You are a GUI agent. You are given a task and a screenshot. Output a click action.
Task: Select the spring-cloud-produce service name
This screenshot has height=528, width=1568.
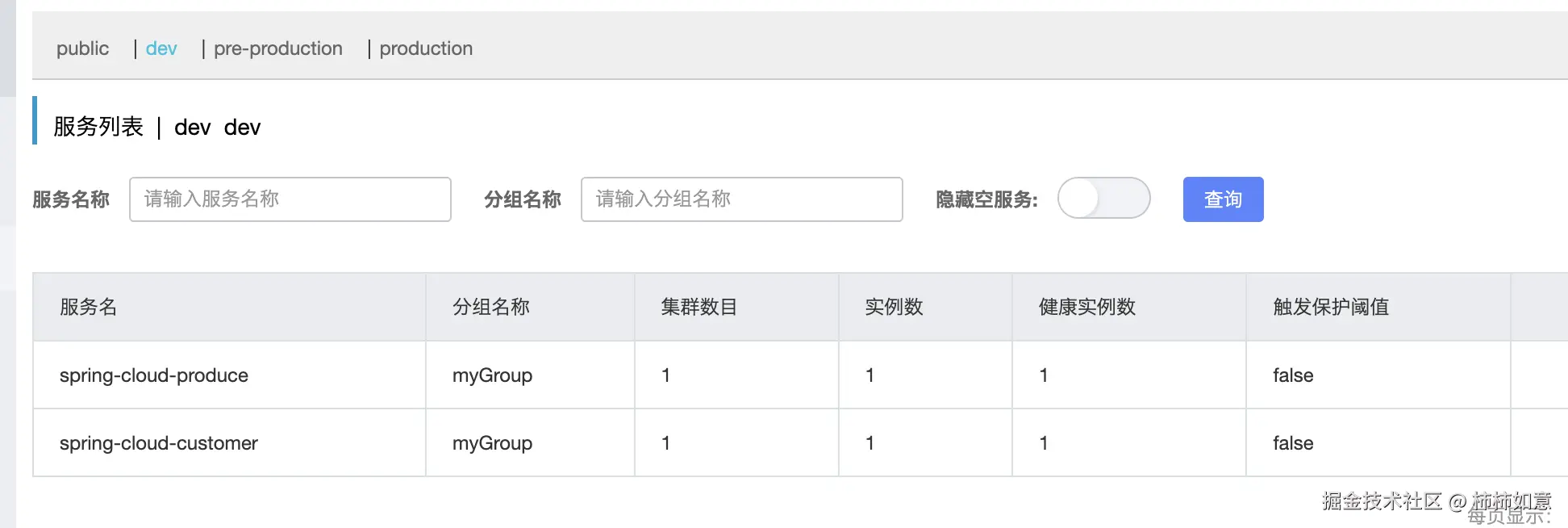click(x=154, y=375)
